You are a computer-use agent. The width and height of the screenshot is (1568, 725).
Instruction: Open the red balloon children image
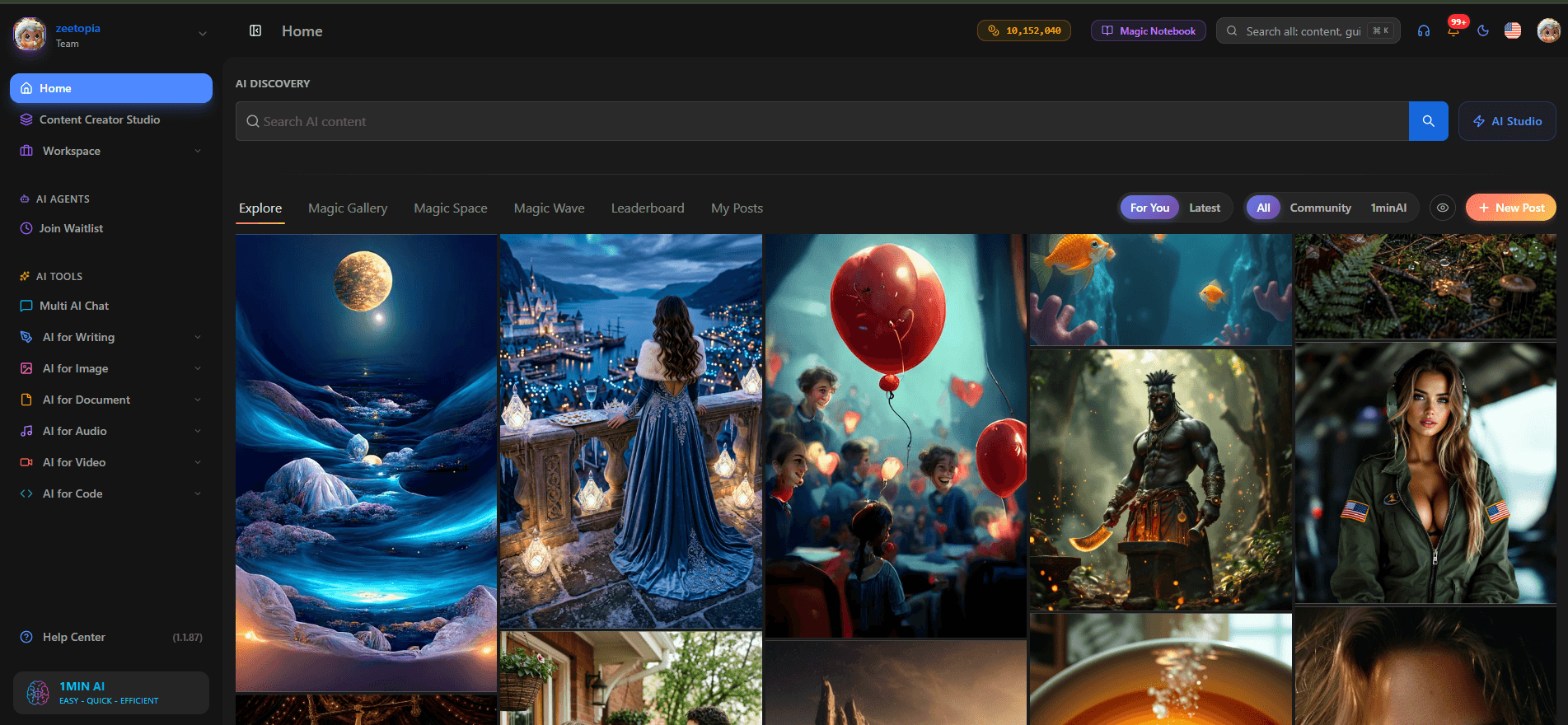point(896,436)
